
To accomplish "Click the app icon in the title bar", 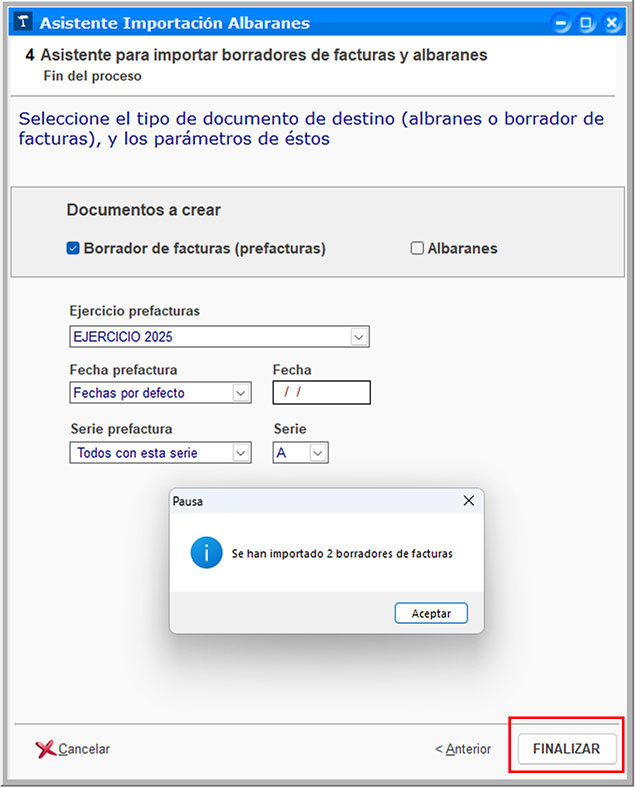I will click(23, 22).
